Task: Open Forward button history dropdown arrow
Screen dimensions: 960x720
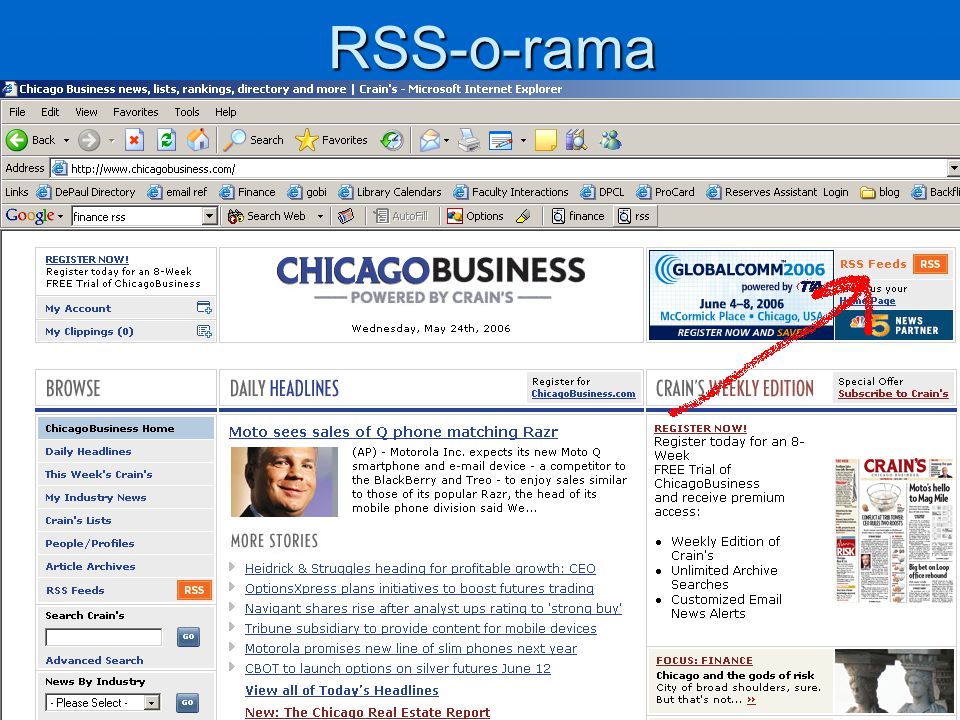Action: pos(111,141)
